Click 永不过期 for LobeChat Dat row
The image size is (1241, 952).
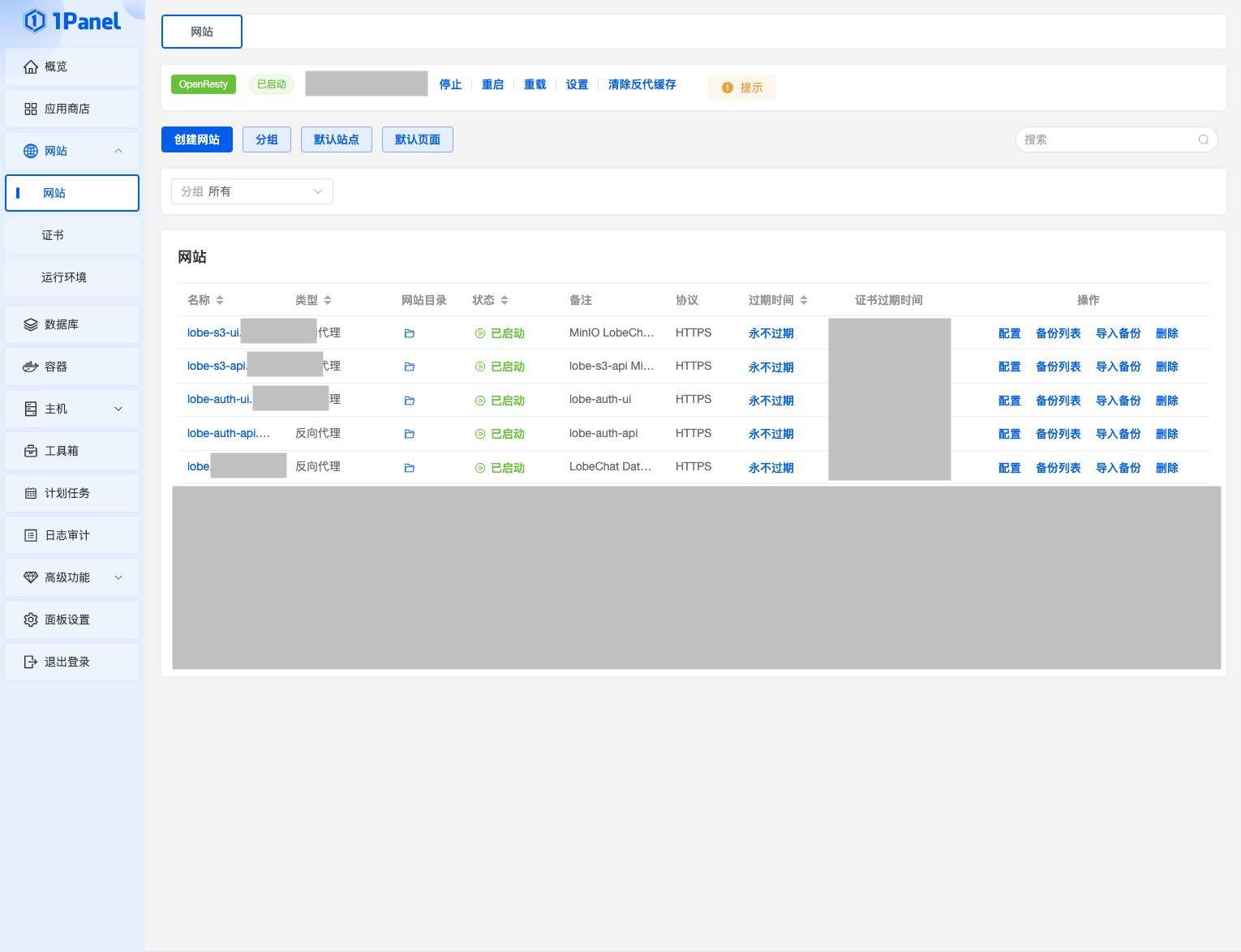(x=771, y=468)
